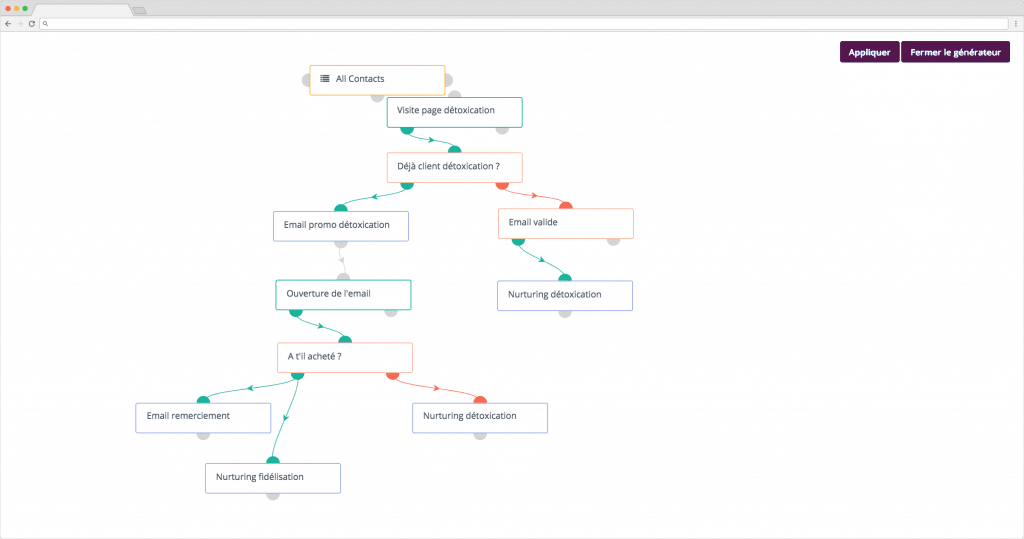This screenshot has width=1024, height=539.
Task: Open the Ouverture de l'email node
Action: tap(344, 295)
